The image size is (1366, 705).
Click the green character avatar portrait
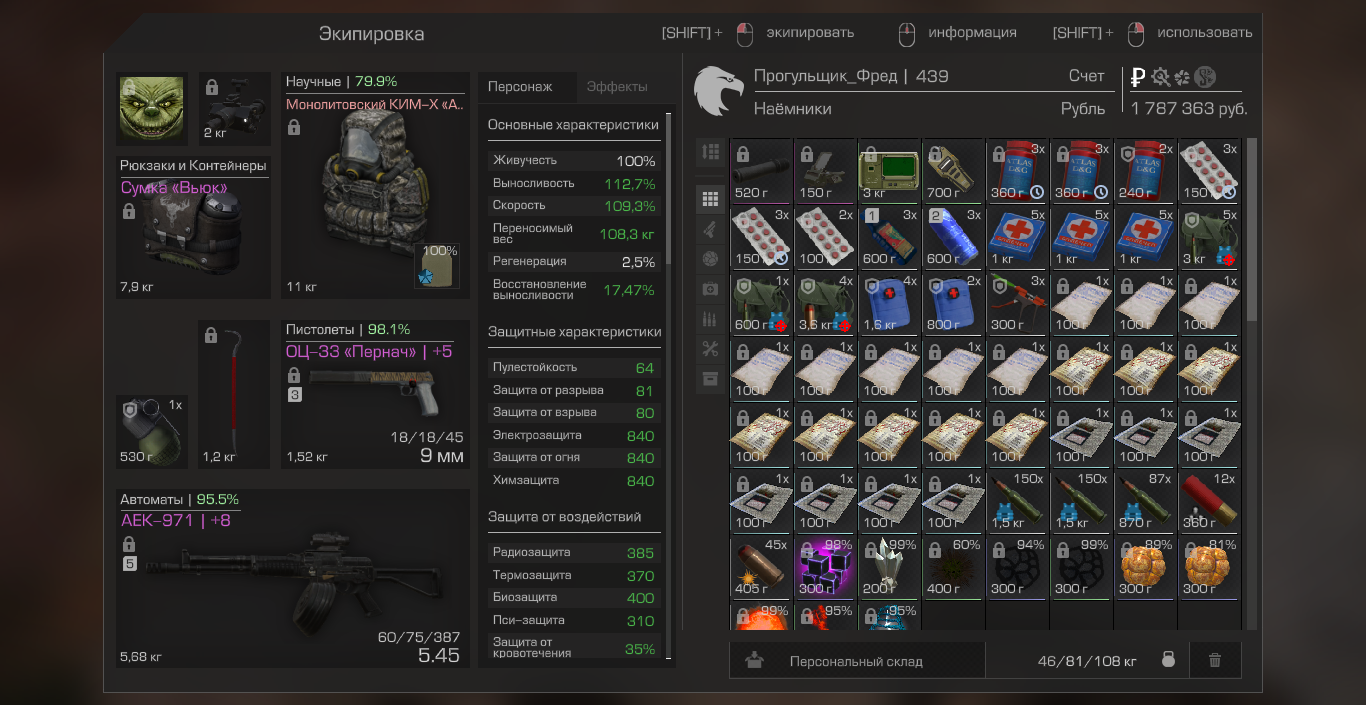(152, 109)
